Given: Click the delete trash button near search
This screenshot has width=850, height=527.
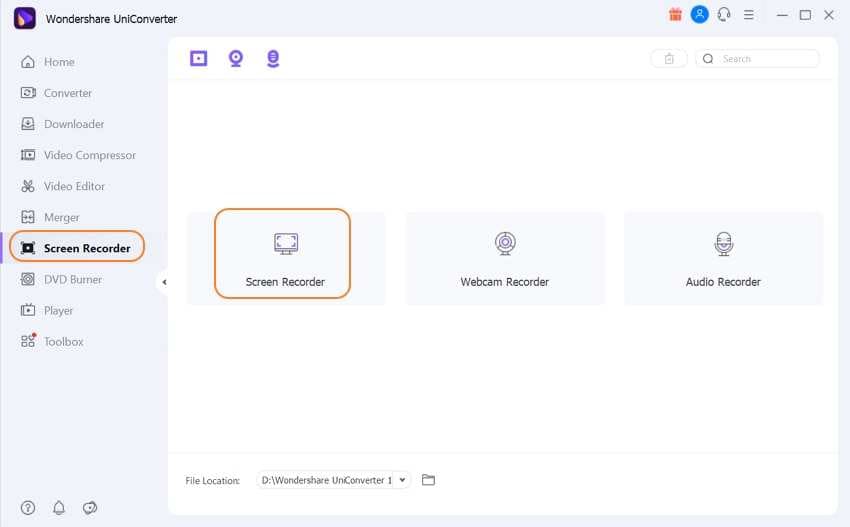Looking at the screenshot, I should (x=669, y=59).
